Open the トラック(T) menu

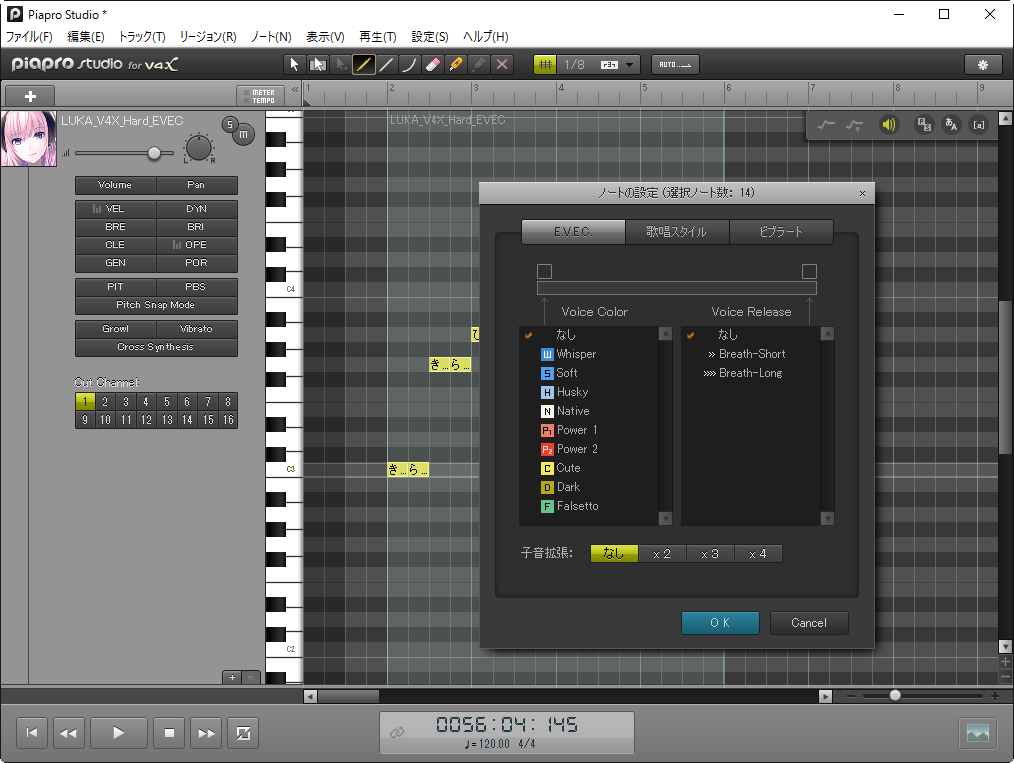coord(142,37)
